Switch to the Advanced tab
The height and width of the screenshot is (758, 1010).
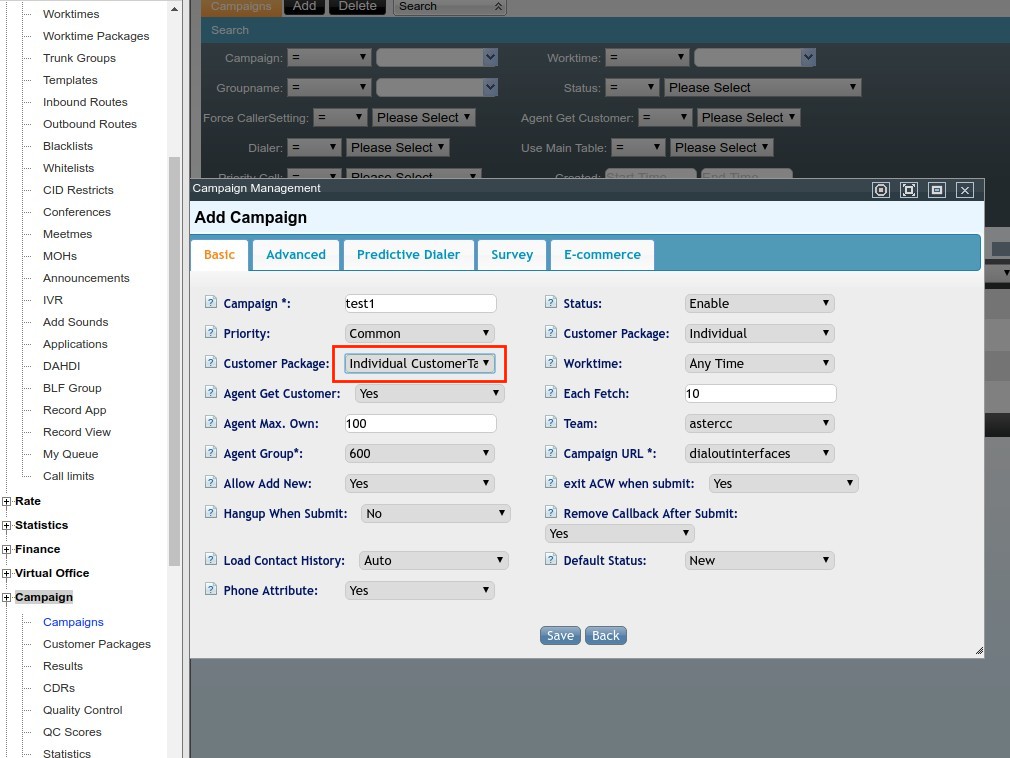296,255
